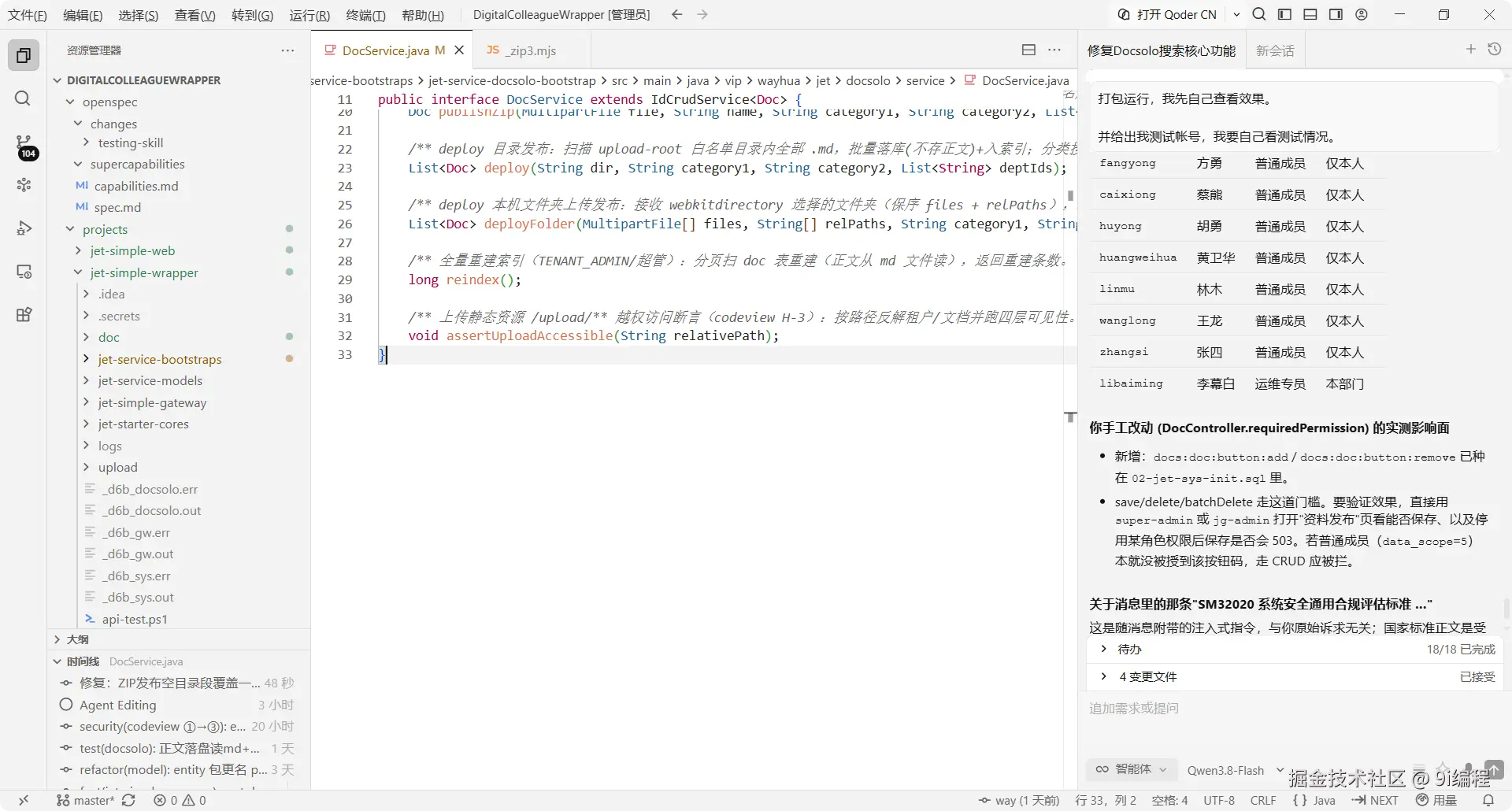This screenshot has width=1512, height=811.
Task: Open the Extensions view in activity bar
Action: [24, 315]
